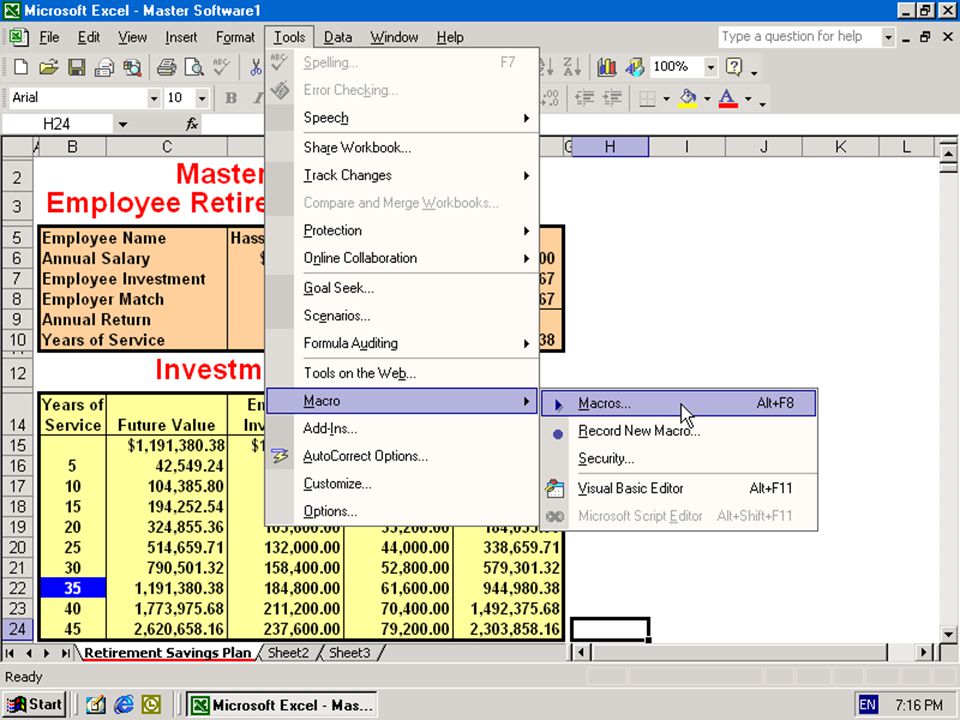
Task: Go to next sheet tab using arrow
Action: click(47, 653)
